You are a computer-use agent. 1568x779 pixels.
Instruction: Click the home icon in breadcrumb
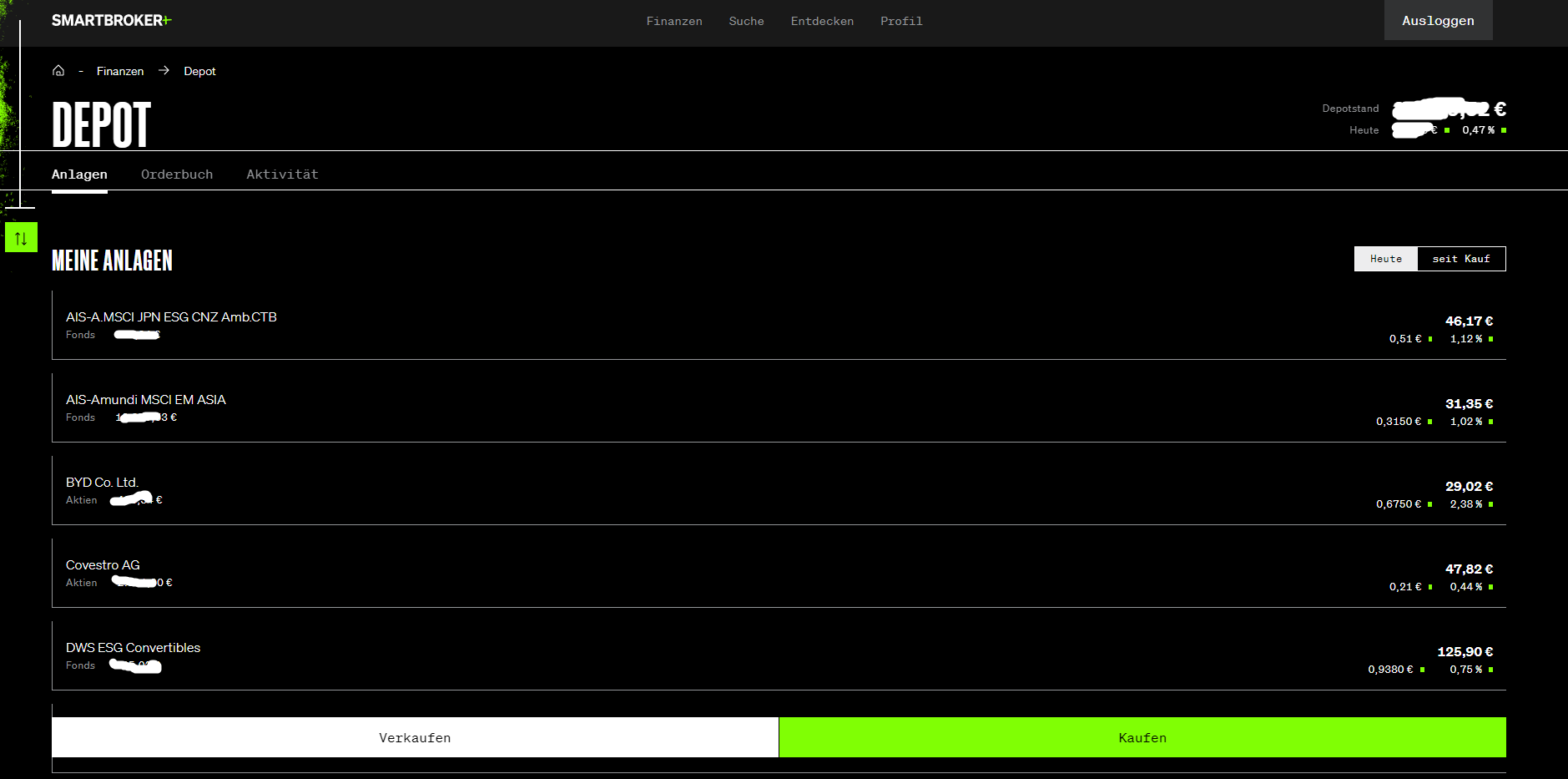click(58, 71)
